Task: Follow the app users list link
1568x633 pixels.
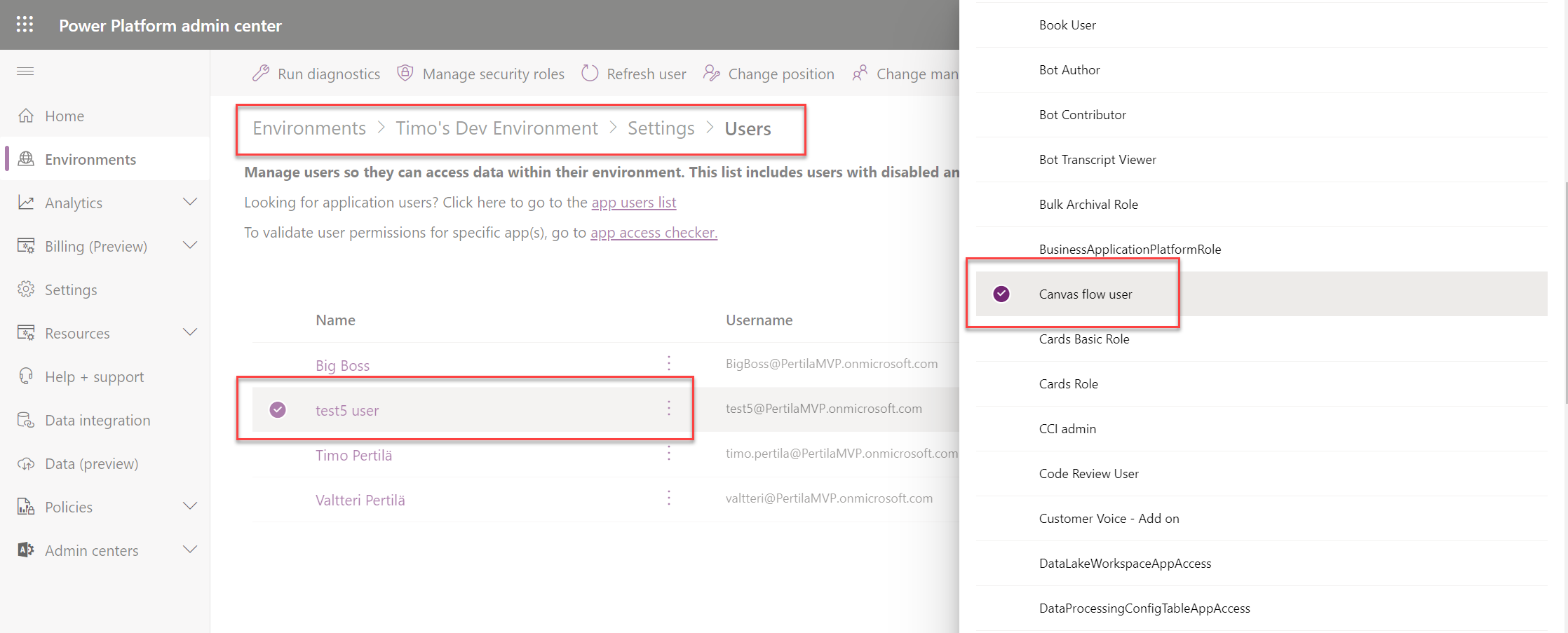Action: pyautogui.click(x=633, y=203)
